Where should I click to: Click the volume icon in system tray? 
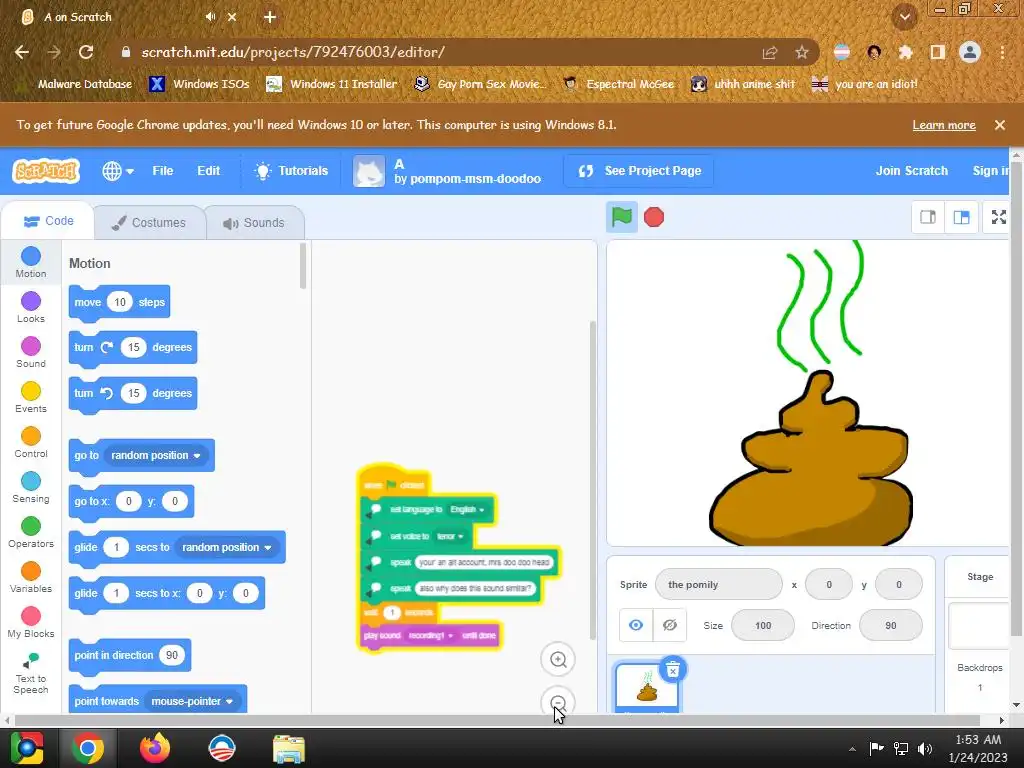click(925, 749)
